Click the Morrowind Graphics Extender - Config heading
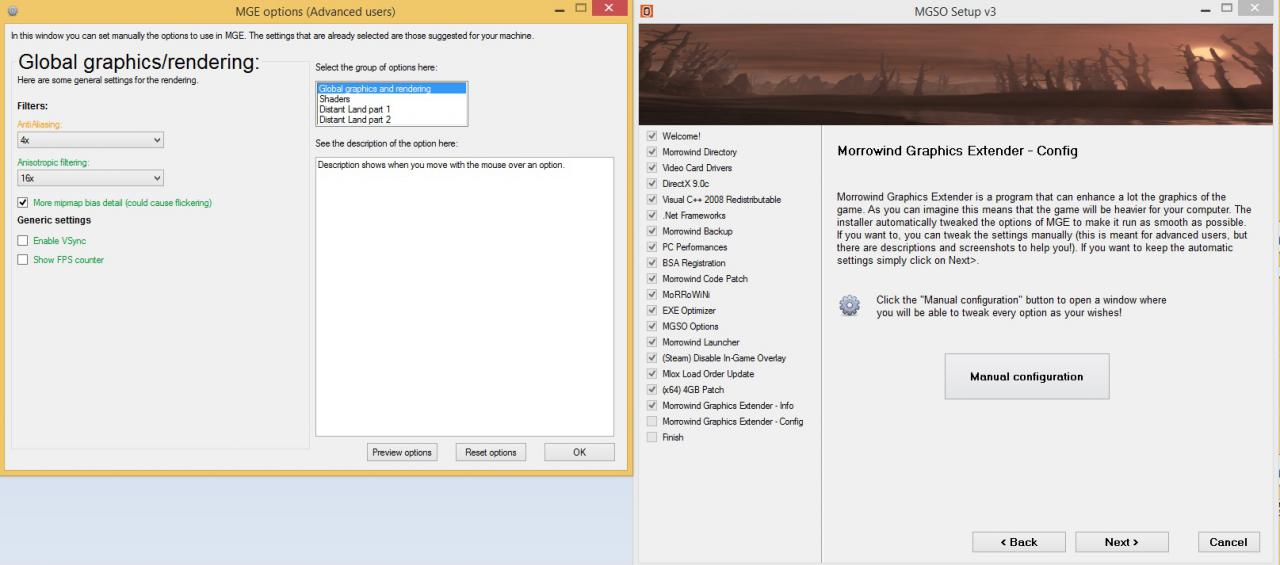This screenshot has width=1280, height=565. click(x=957, y=152)
